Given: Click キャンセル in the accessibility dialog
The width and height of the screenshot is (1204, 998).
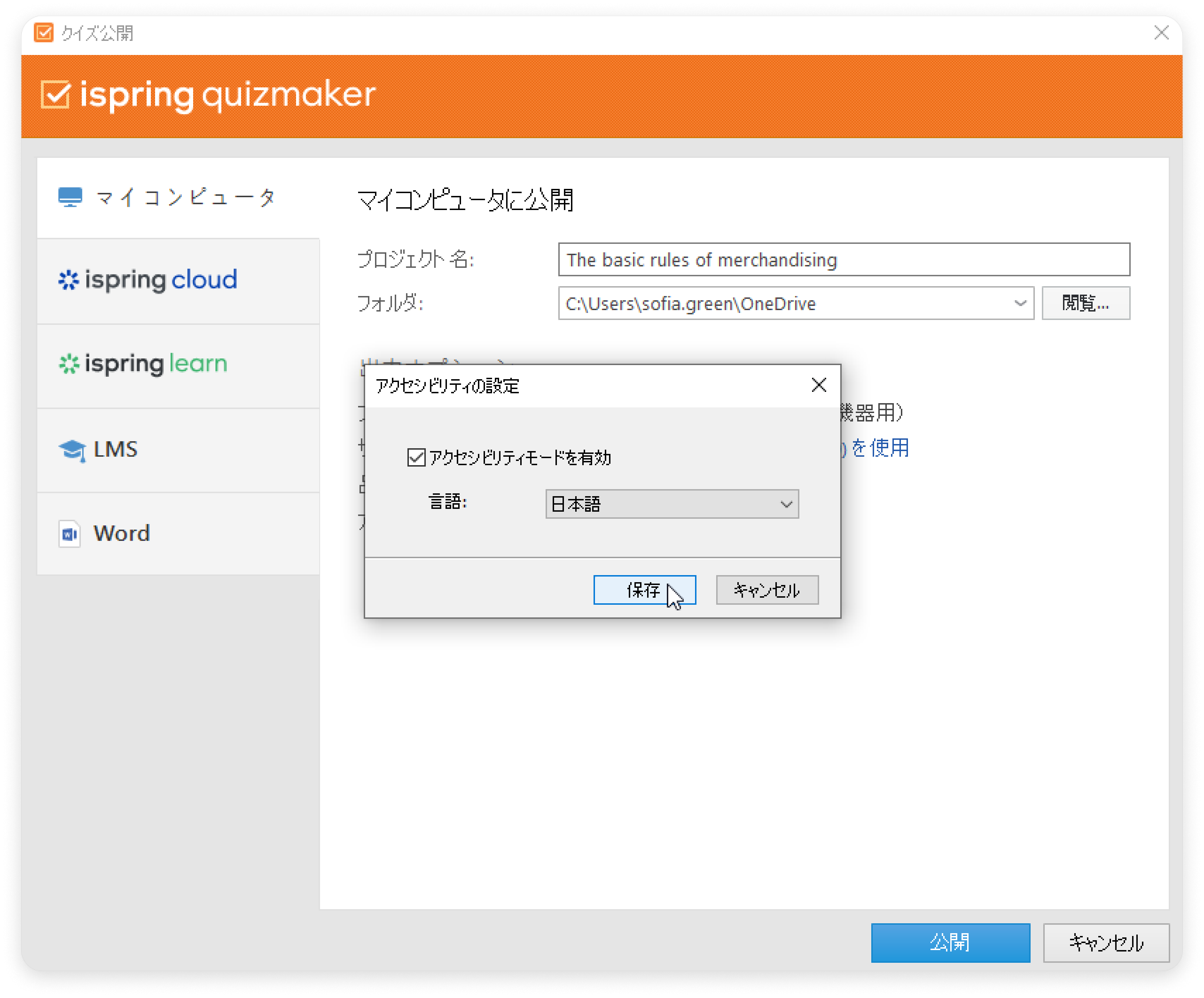Looking at the screenshot, I should [767, 590].
